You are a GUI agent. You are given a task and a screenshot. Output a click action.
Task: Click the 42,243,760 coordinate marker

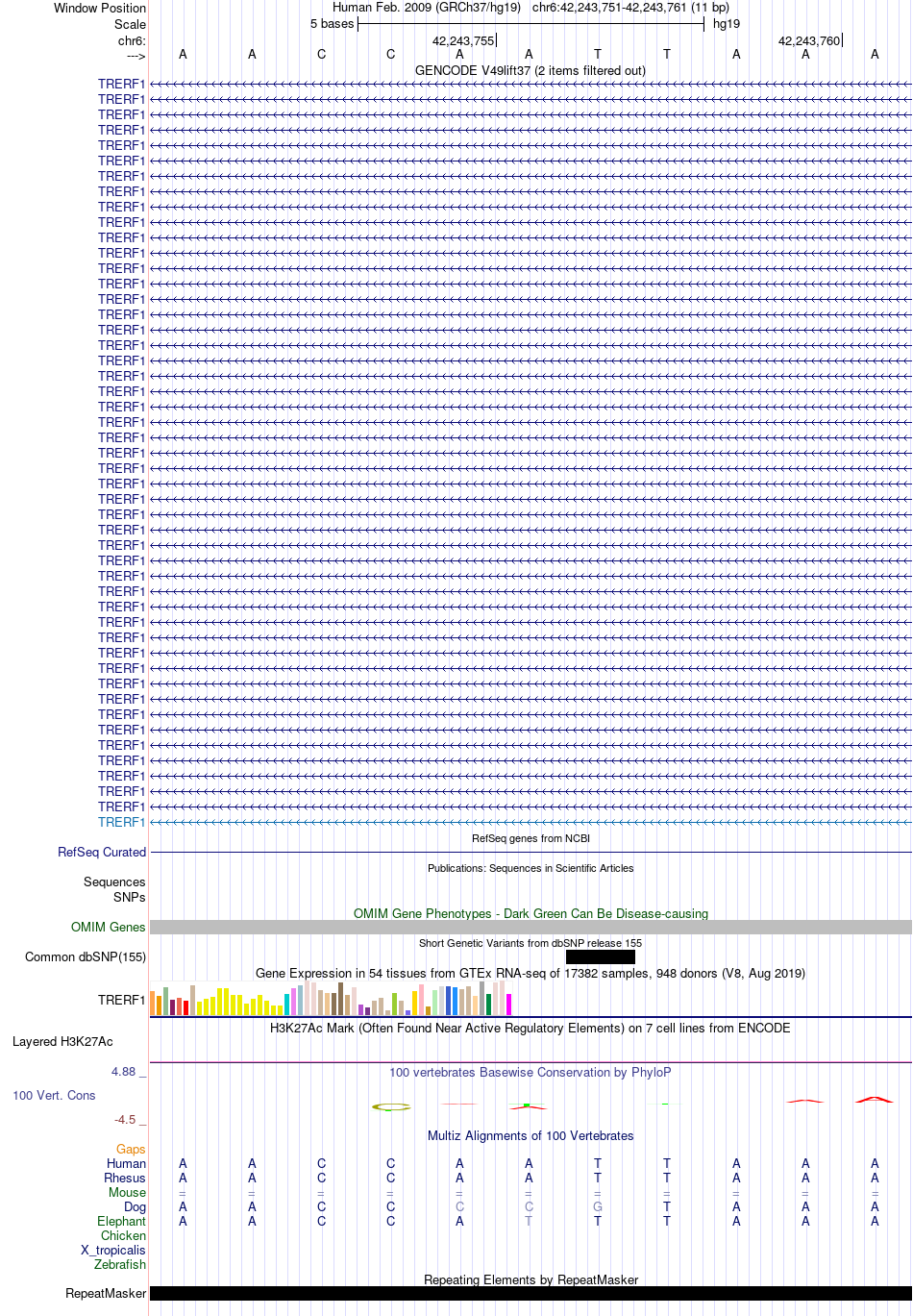pyautogui.click(x=809, y=40)
